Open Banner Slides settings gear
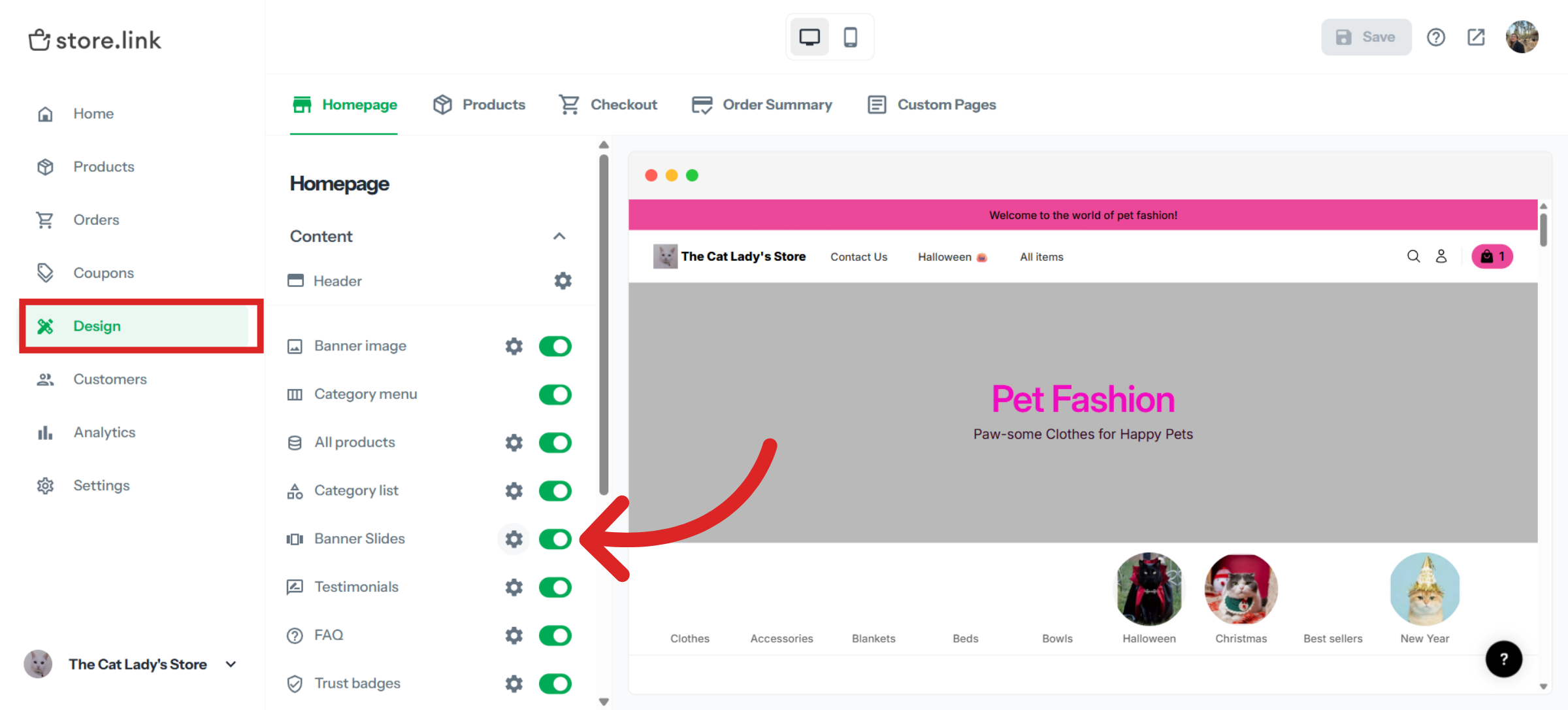The width and height of the screenshot is (1568, 710). tap(514, 539)
